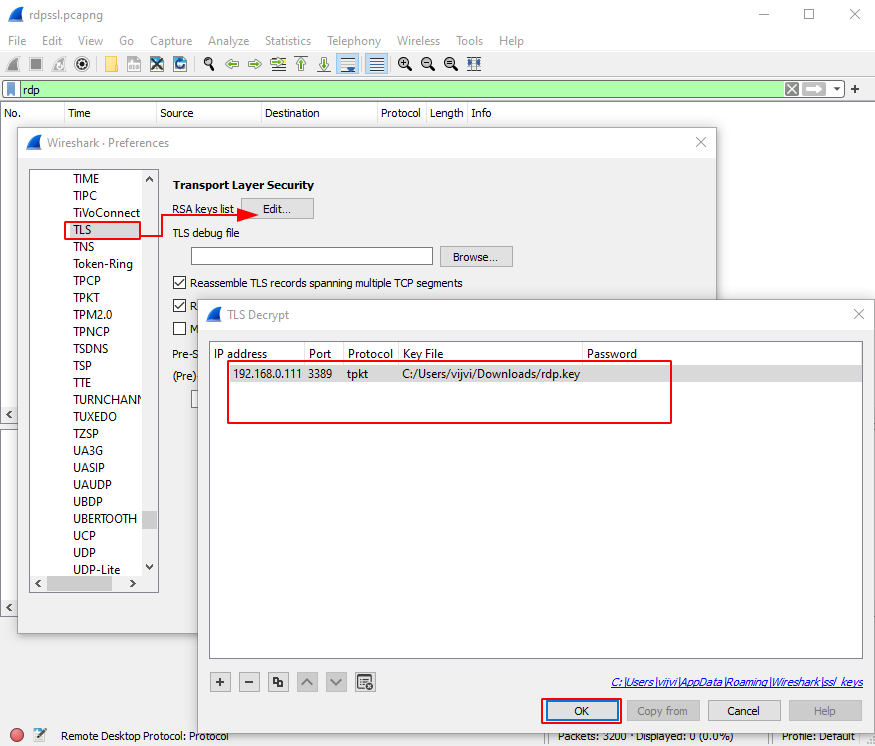Screen dimensions: 875x746
Task: Edit capture file properties status icon
Action: pos(40,735)
